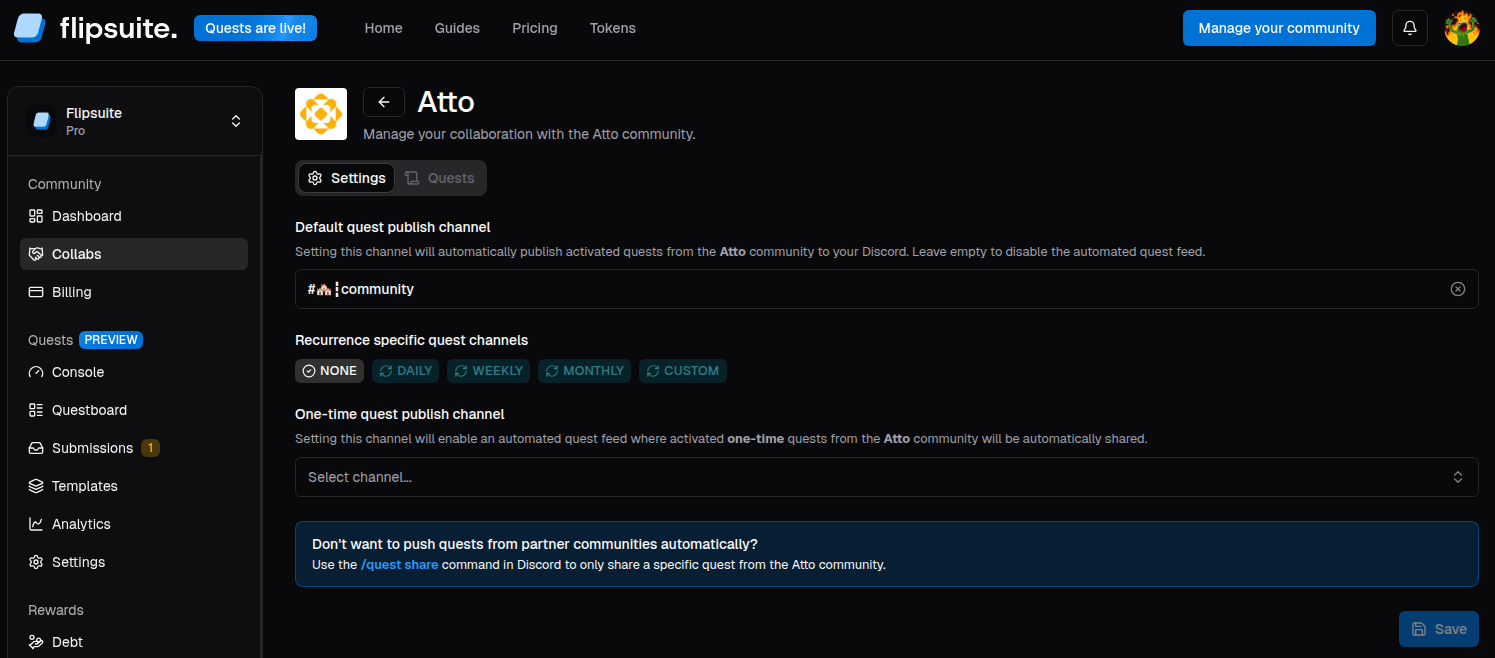This screenshot has width=1495, height=658.
Task: Click the Submissions inbox icon
Action: click(x=36, y=448)
